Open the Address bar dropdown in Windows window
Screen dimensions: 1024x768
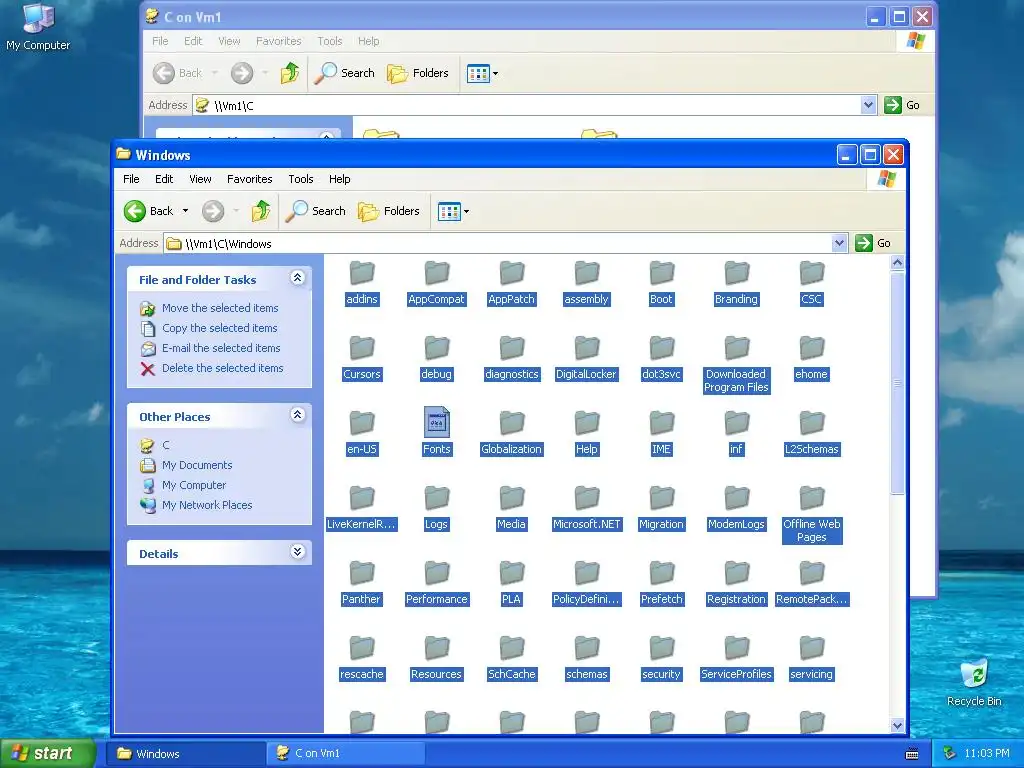(840, 244)
